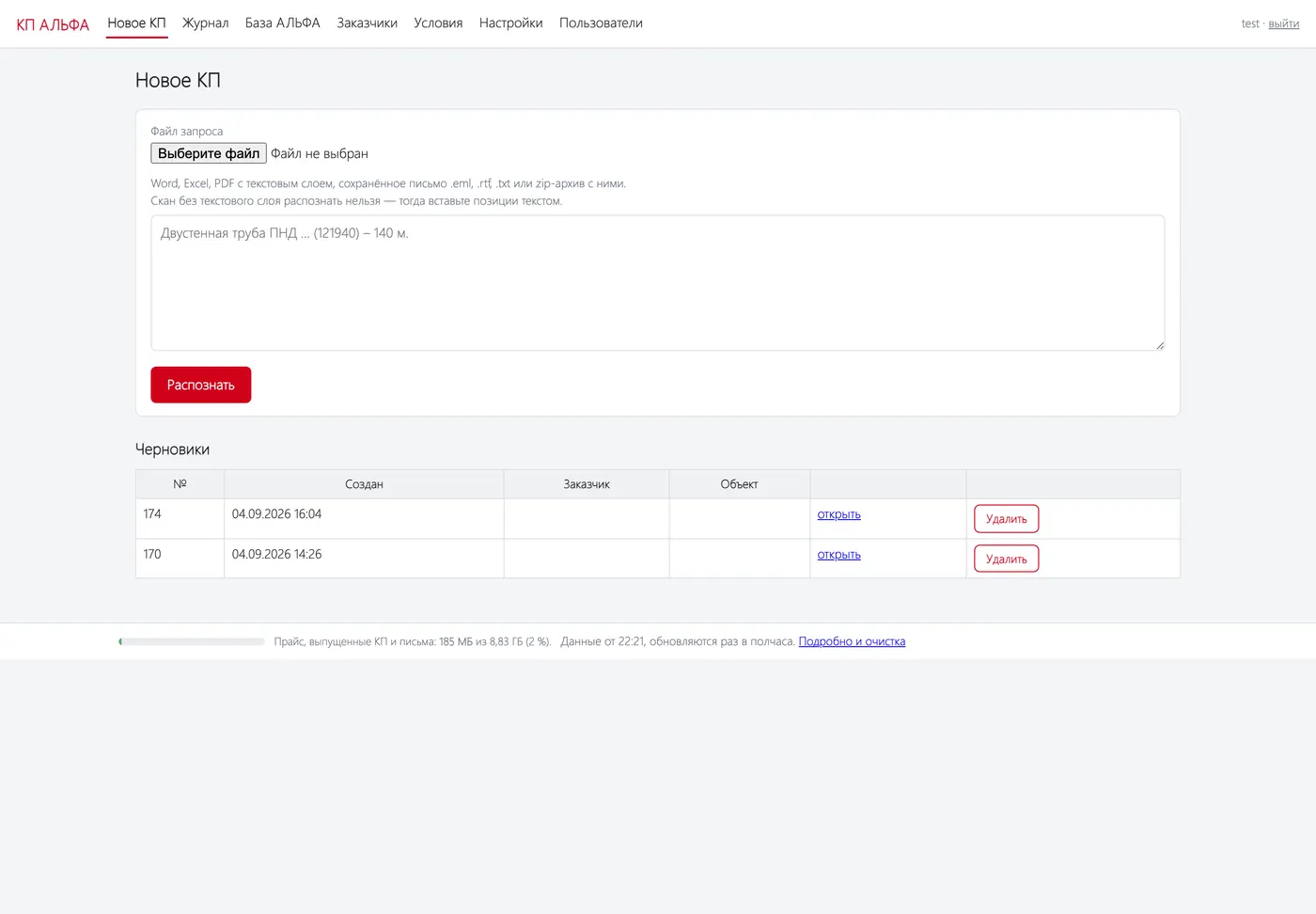Click the Черновики heading
The width and height of the screenshot is (1316, 914).
tap(173, 449)
